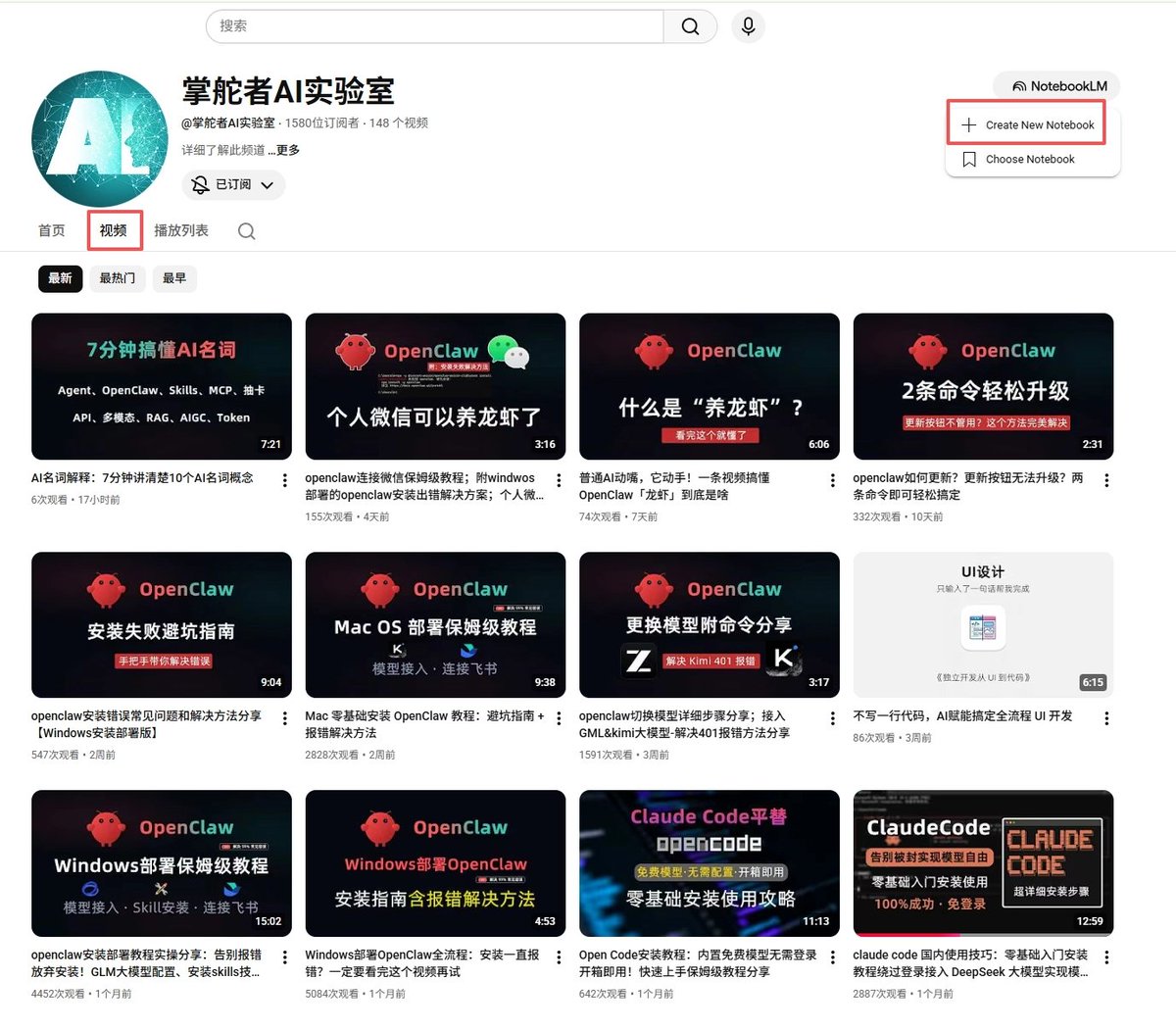Click the bookmark icon beside Choose Notebook
Viewport: 1176px width, 1029px height.
[x=969, y=159]
